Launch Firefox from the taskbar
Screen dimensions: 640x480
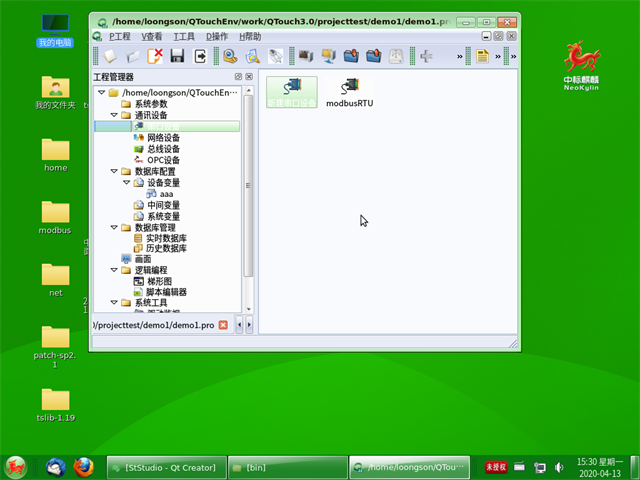pos(85,467)
